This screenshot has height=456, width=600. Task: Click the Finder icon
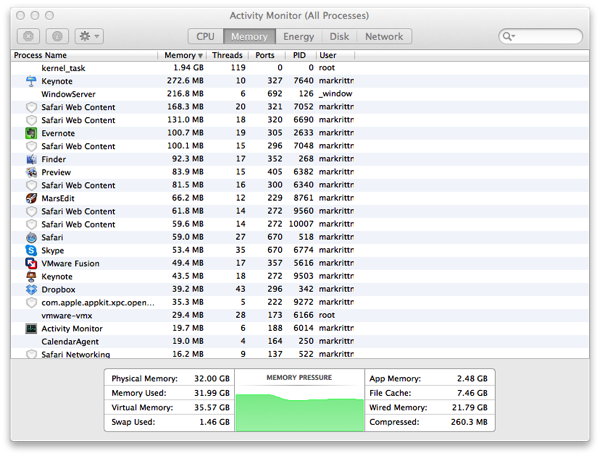pyautogui.click(x=31, y=159)
